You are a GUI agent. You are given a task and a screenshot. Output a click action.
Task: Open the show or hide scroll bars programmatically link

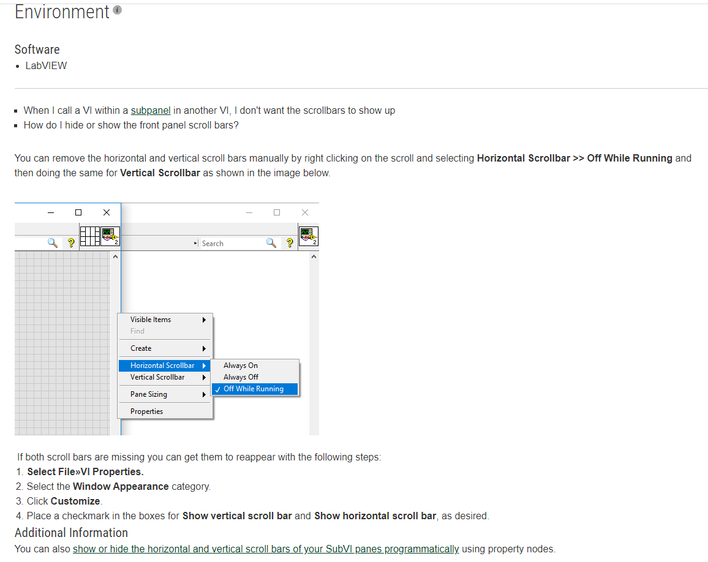266,549
